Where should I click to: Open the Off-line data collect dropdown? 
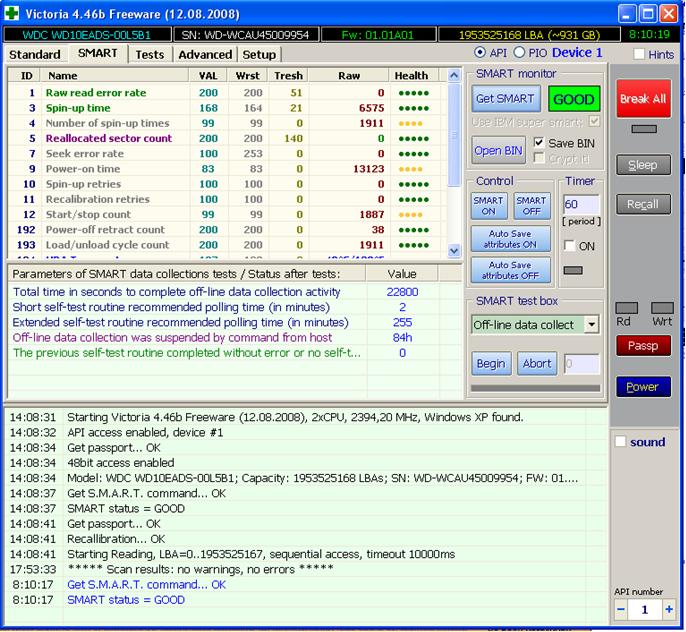592,325
